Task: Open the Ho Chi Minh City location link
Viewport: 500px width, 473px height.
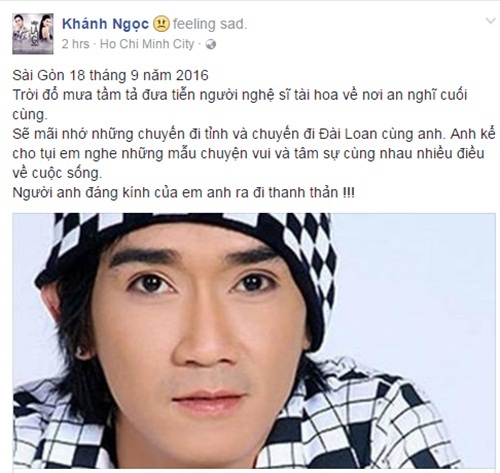Action: tap(147, 44)
